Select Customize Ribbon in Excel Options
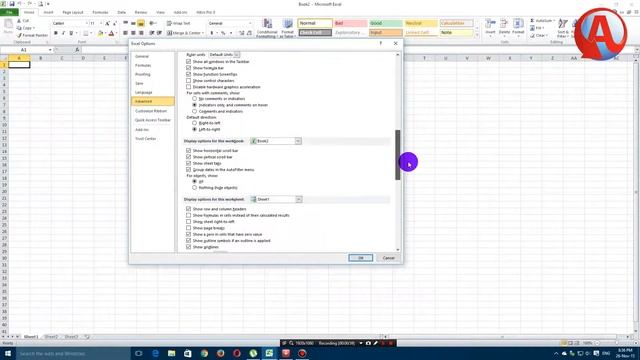640x360 pixels. (x=151, y=111)
